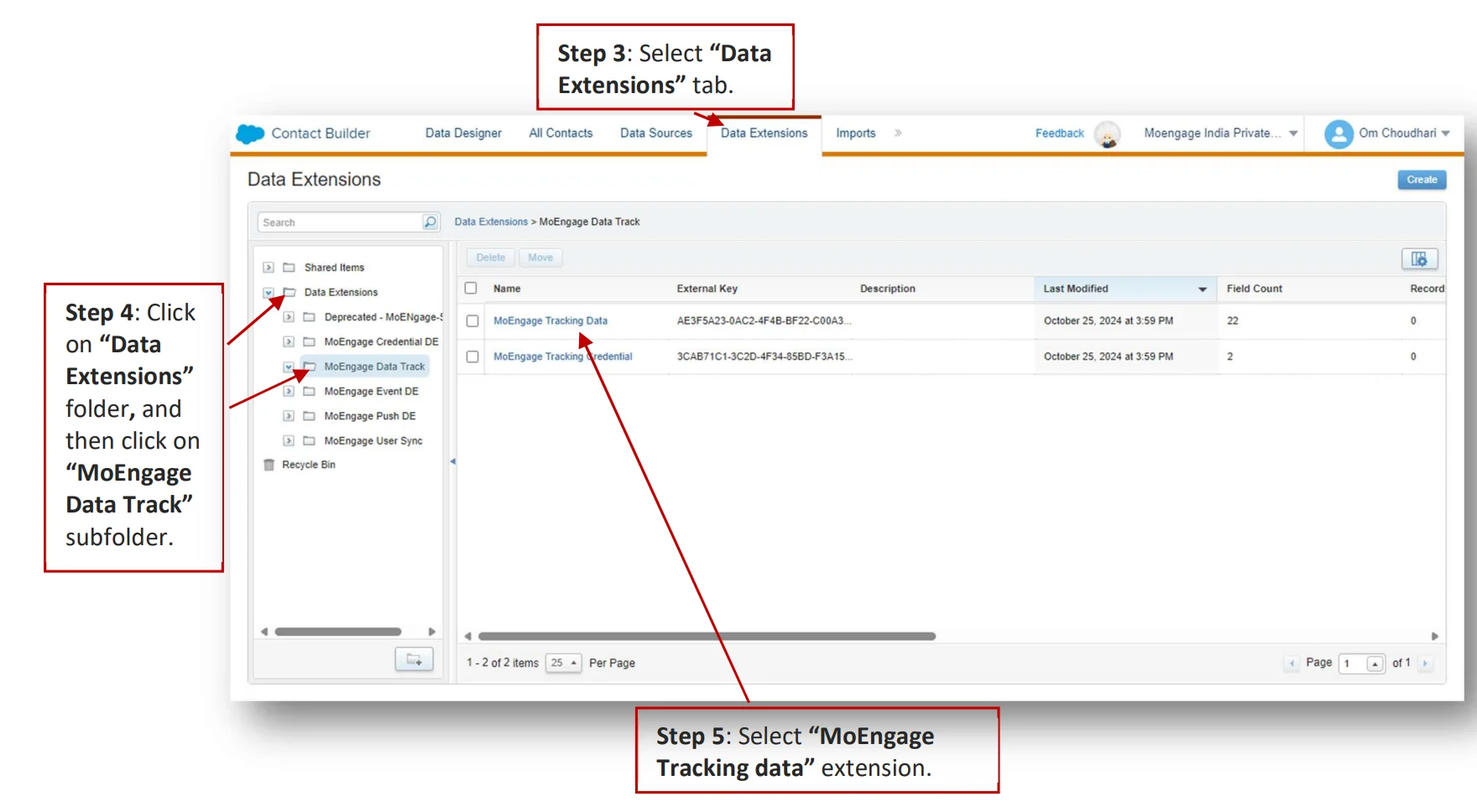Open the Recycle Bin trash icon
This screenshot has height=812, width=1477.
tap(269, 465)
